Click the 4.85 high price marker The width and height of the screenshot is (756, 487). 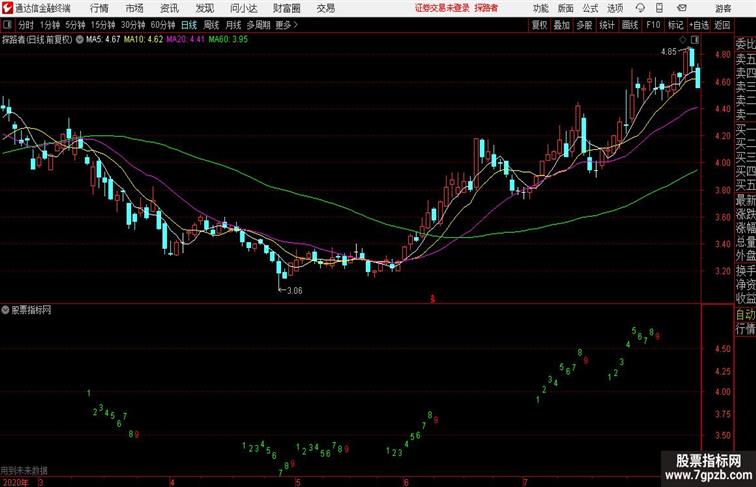tap(669, 52)
